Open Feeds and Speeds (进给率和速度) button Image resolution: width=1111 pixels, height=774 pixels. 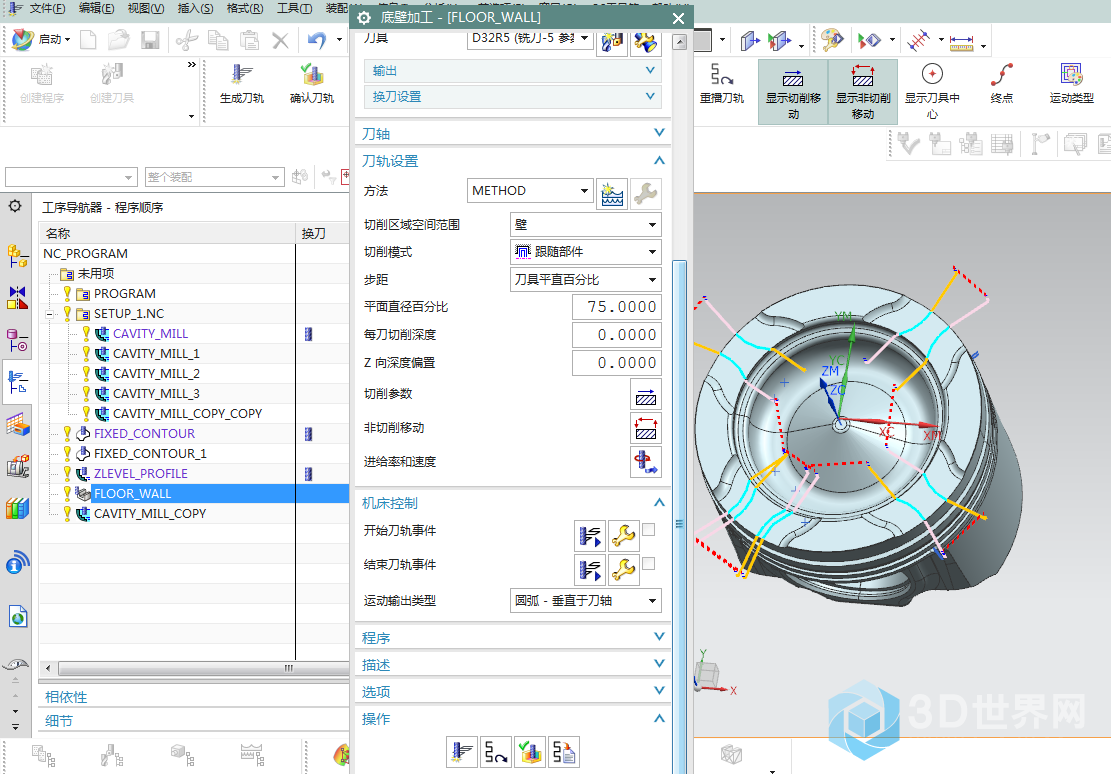[x=645, y=461]
